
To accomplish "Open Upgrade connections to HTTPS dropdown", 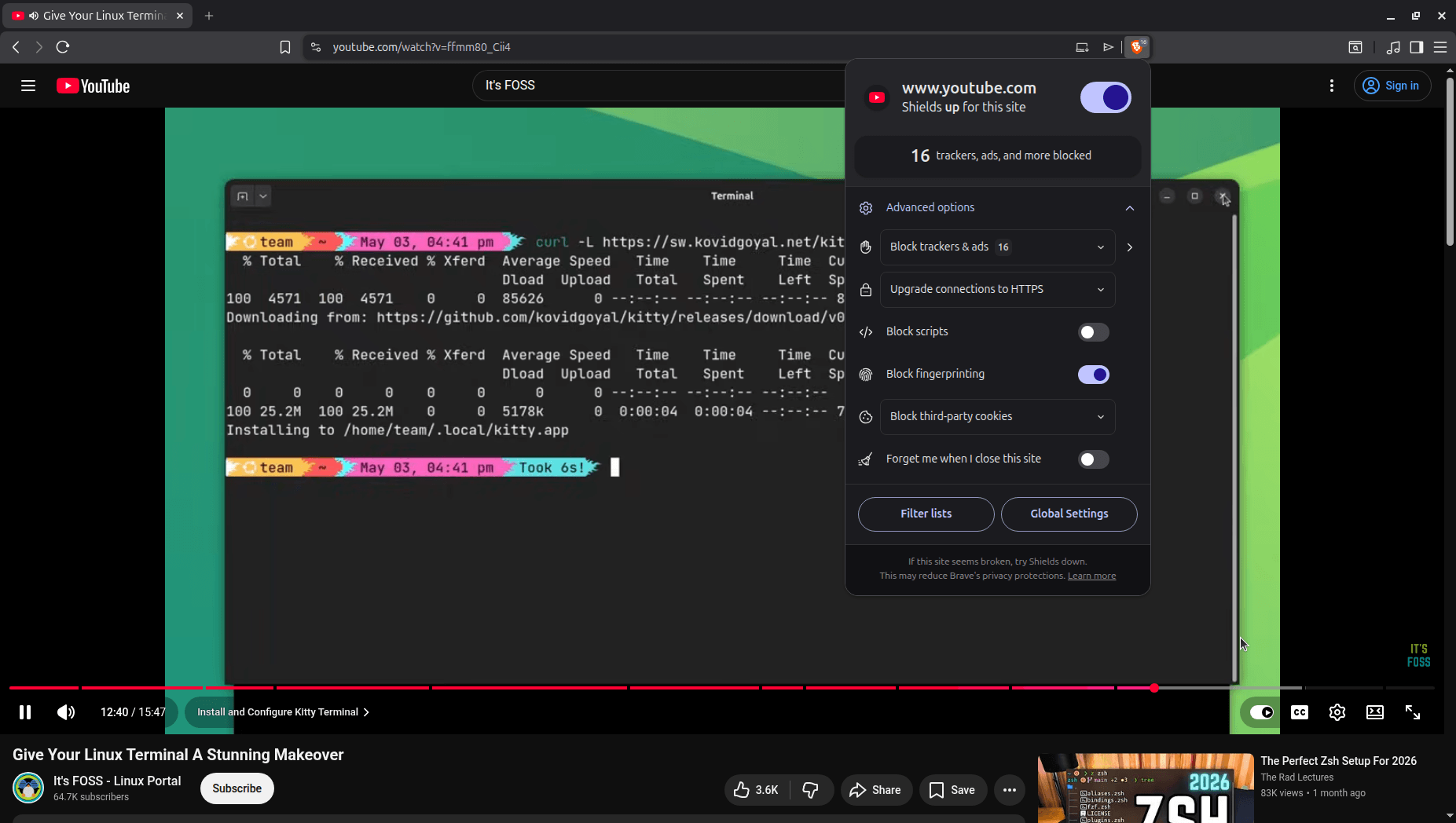I will tap(997, 290).
